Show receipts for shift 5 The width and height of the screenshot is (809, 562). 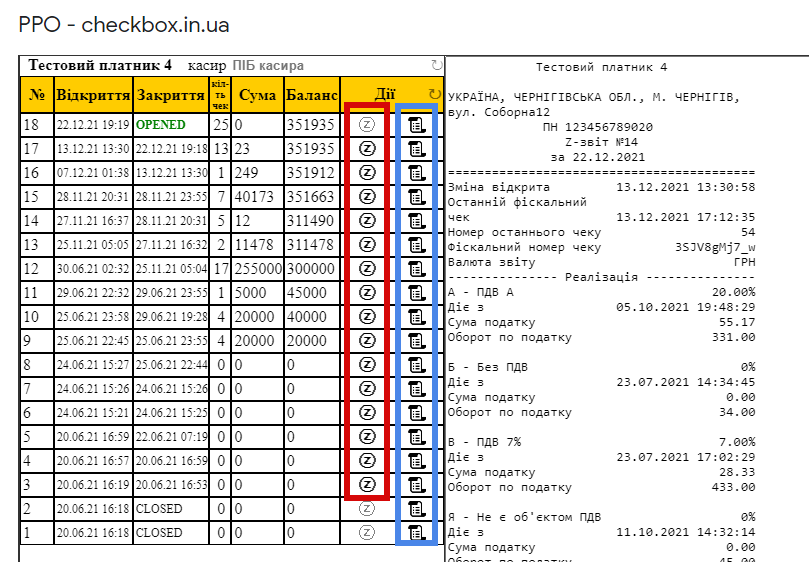pos(416,437)
